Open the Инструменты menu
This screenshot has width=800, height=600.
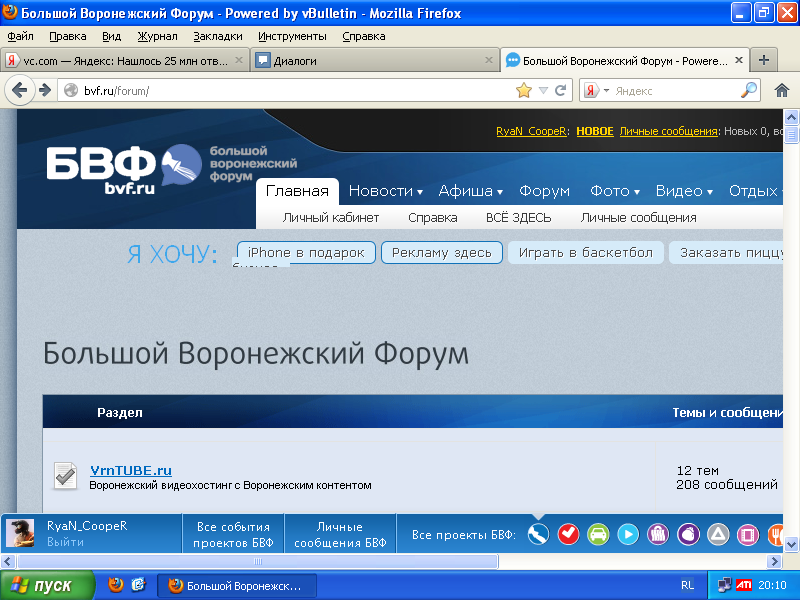292,36
